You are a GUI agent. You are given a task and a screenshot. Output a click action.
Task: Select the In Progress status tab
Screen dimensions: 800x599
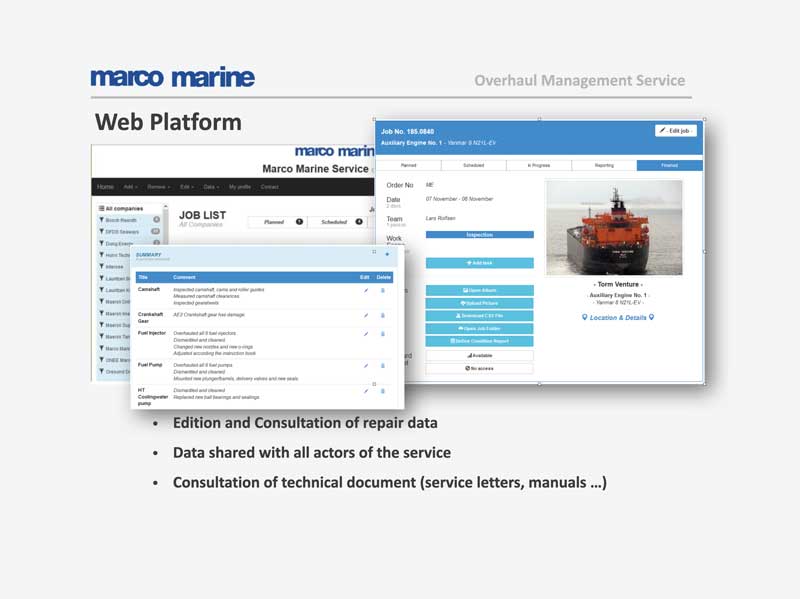tap(539, 165)
